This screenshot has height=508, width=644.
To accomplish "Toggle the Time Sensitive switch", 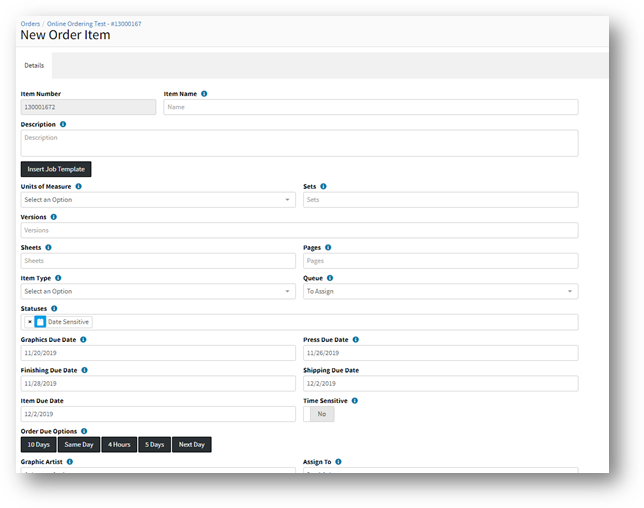I will 319,414.
